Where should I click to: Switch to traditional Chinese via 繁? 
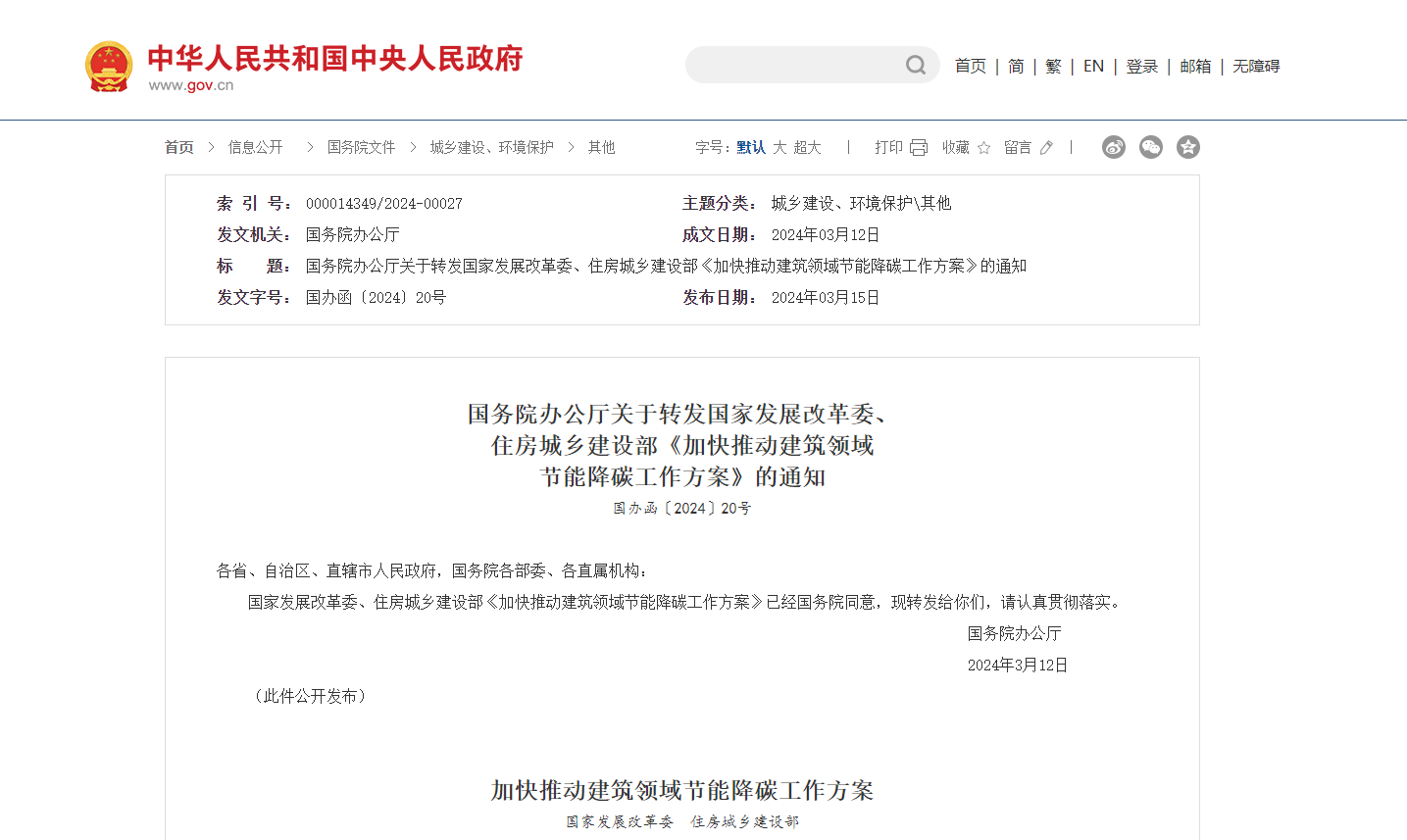[1052, 66]
